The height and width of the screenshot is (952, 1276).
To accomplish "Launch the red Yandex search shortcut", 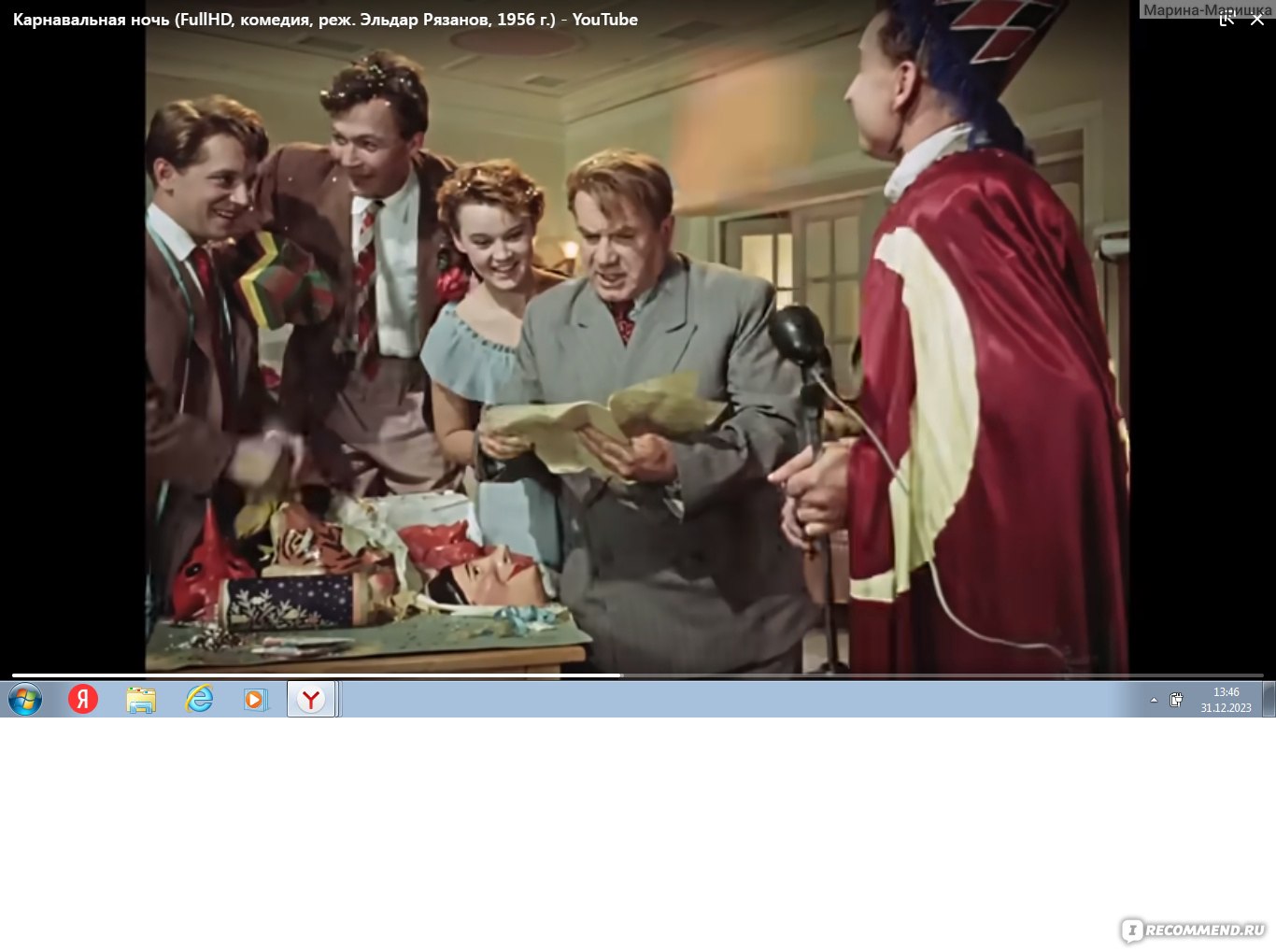I will click(x=83, y=699).
